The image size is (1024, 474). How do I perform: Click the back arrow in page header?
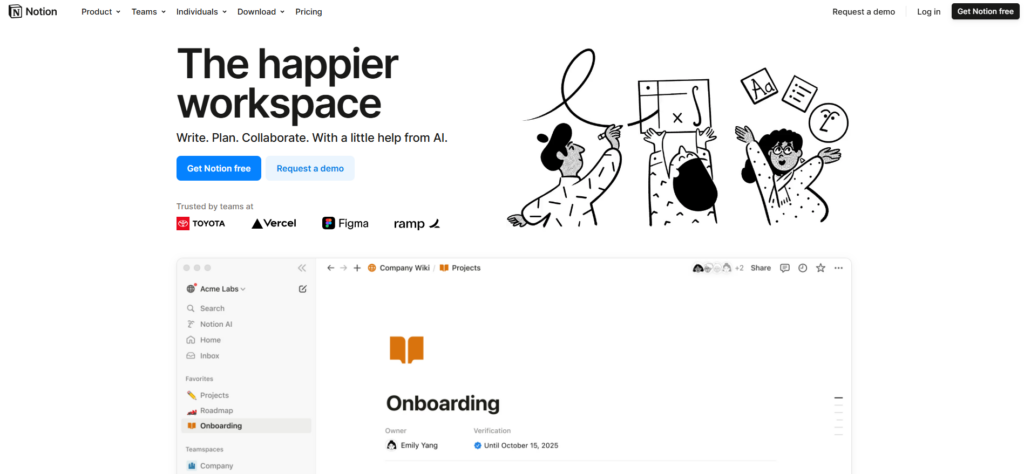point(331,268)
